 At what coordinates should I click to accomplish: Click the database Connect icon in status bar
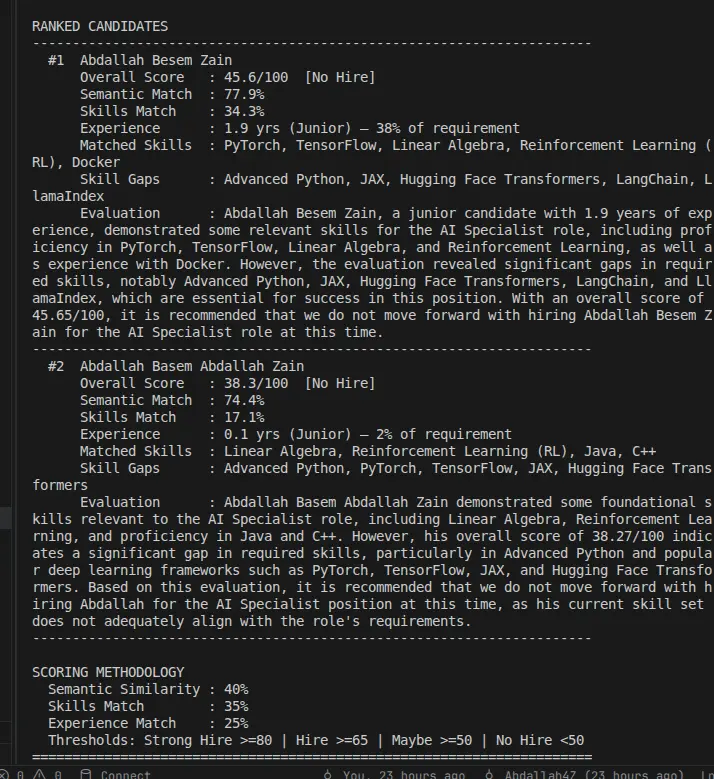pos(85,774)
